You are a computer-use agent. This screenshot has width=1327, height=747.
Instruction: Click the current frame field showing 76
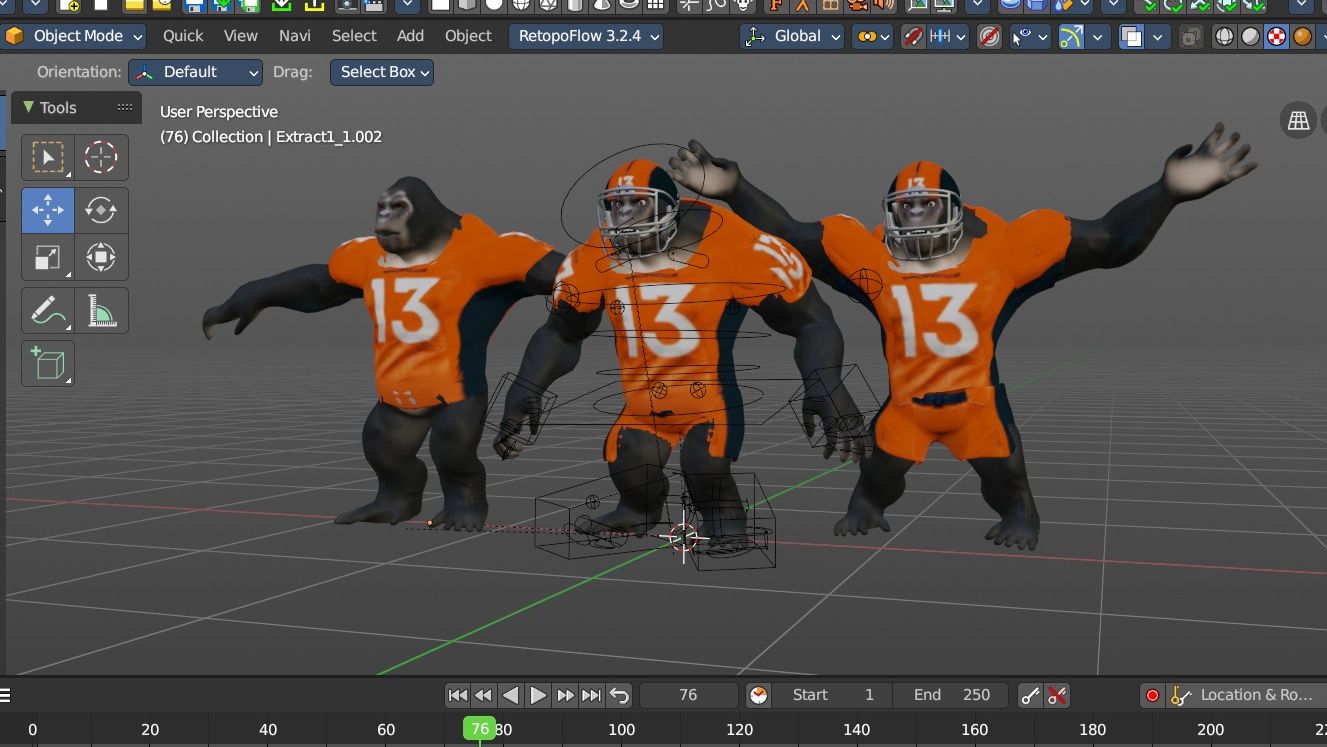pos(688,695)
